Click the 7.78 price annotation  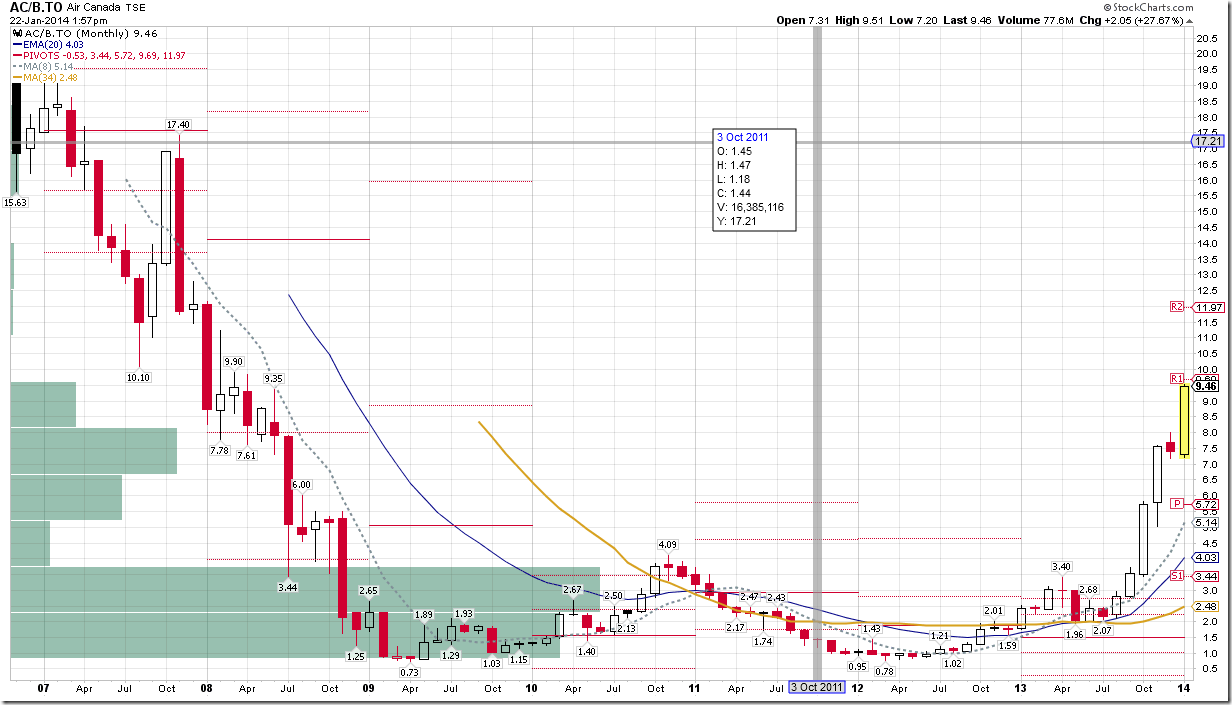point(219,451)
